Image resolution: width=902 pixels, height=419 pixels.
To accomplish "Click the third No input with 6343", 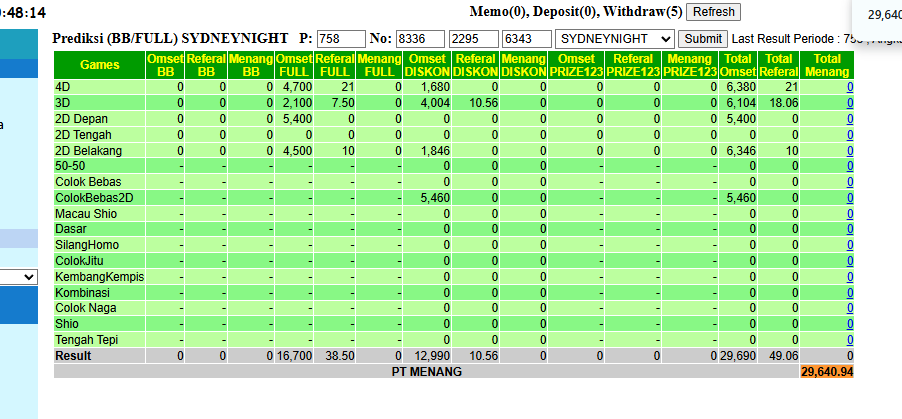I will click(x=527, y=39).
